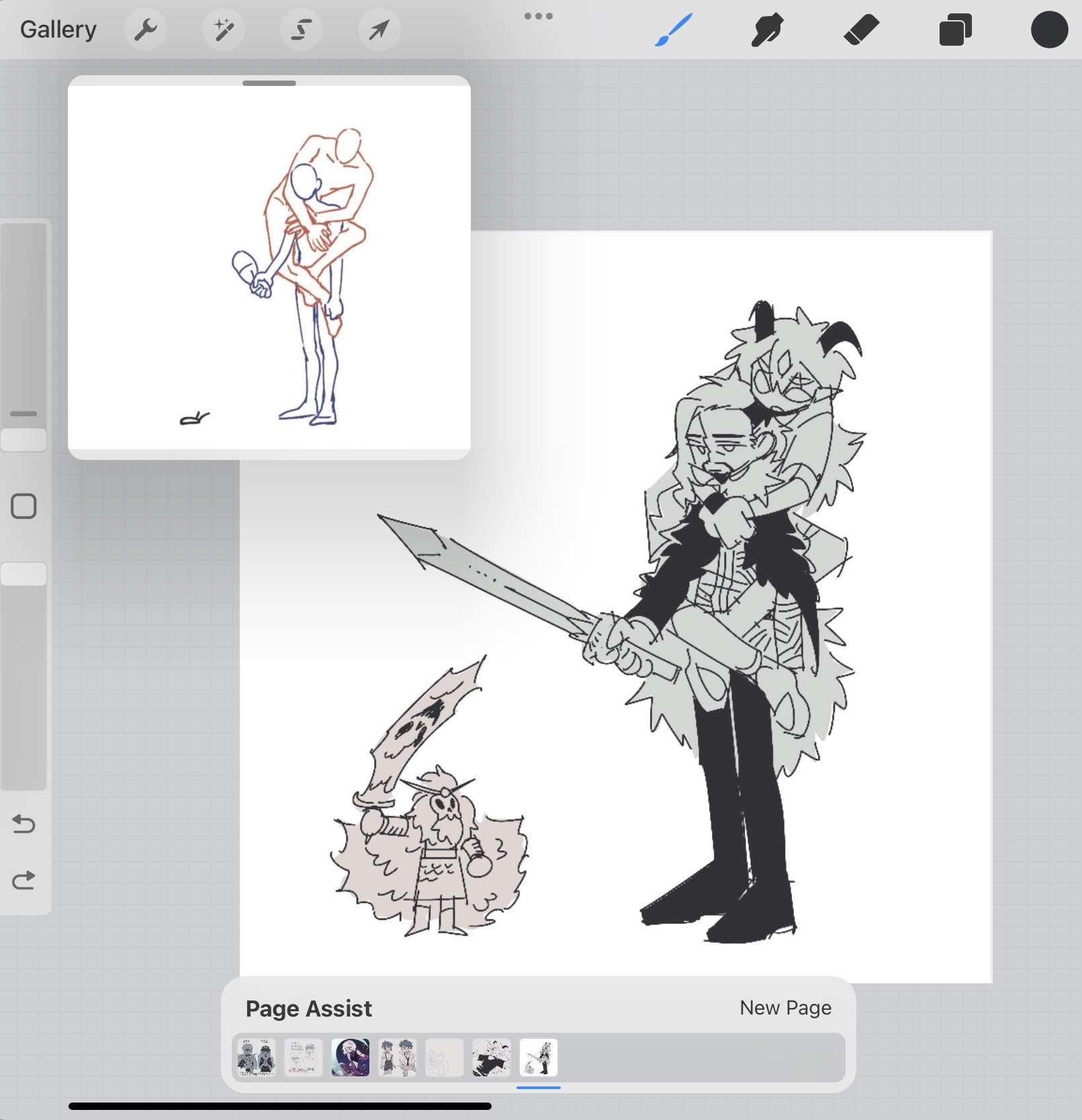Undo the last stroke

[x=24, y=823]
